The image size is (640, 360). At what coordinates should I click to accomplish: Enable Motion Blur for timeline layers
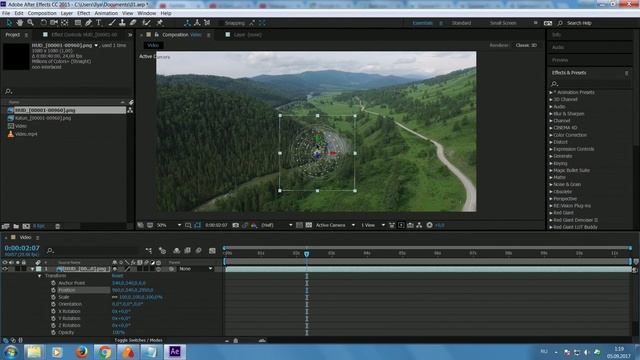198,251
